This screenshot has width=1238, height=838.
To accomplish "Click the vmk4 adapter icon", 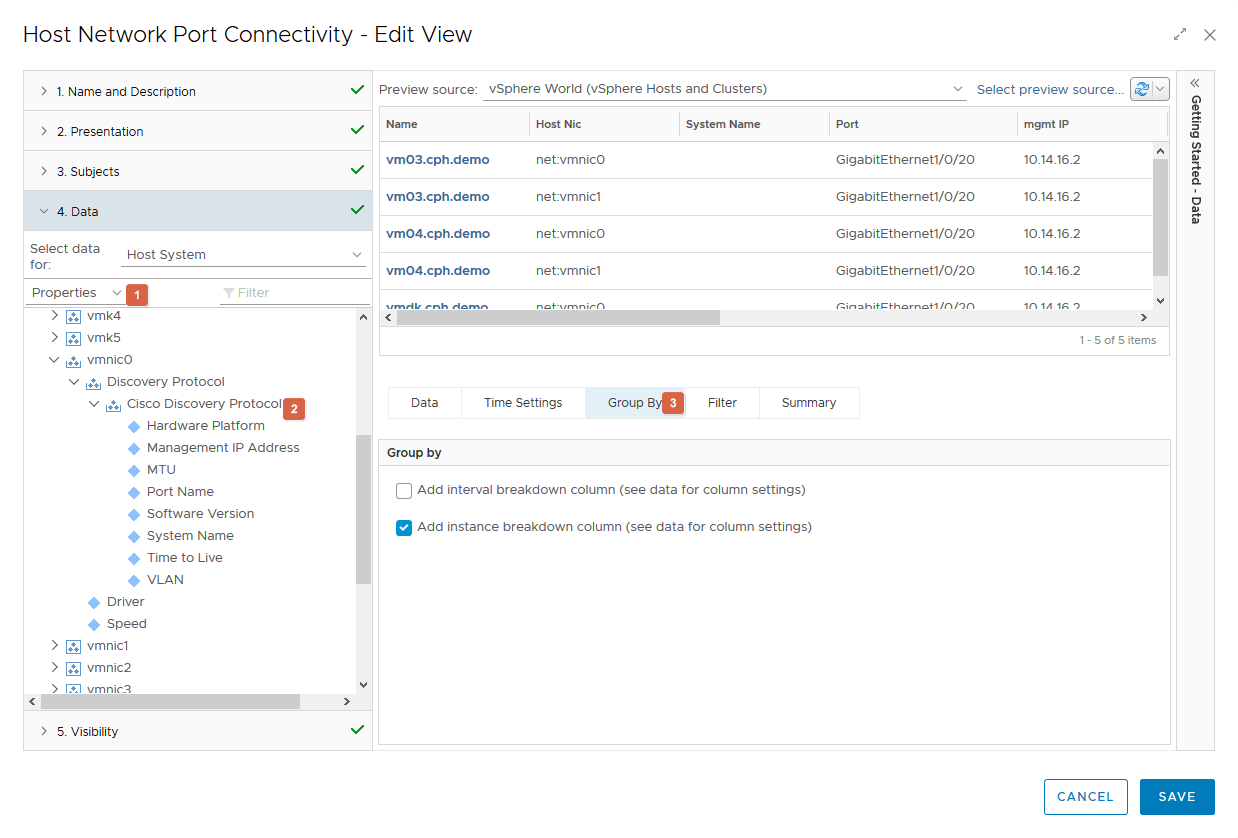I will coord(73,316).
